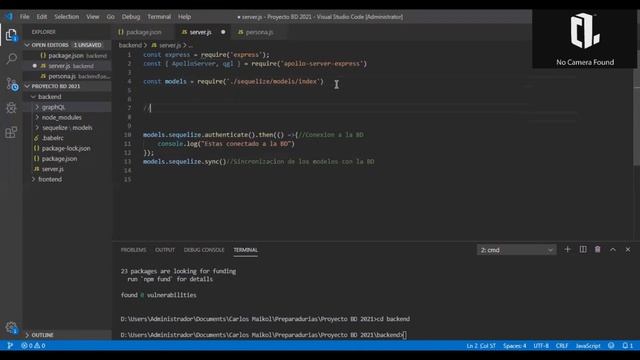Screen dimensions: 640x360
Task: Expand the sequelize models folder
Action: click(67, 128)
